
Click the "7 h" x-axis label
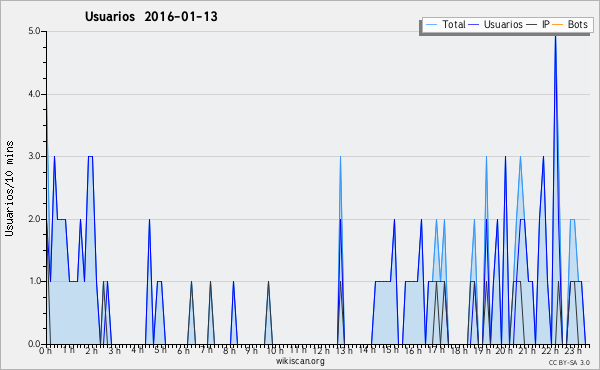pos(206,350)
